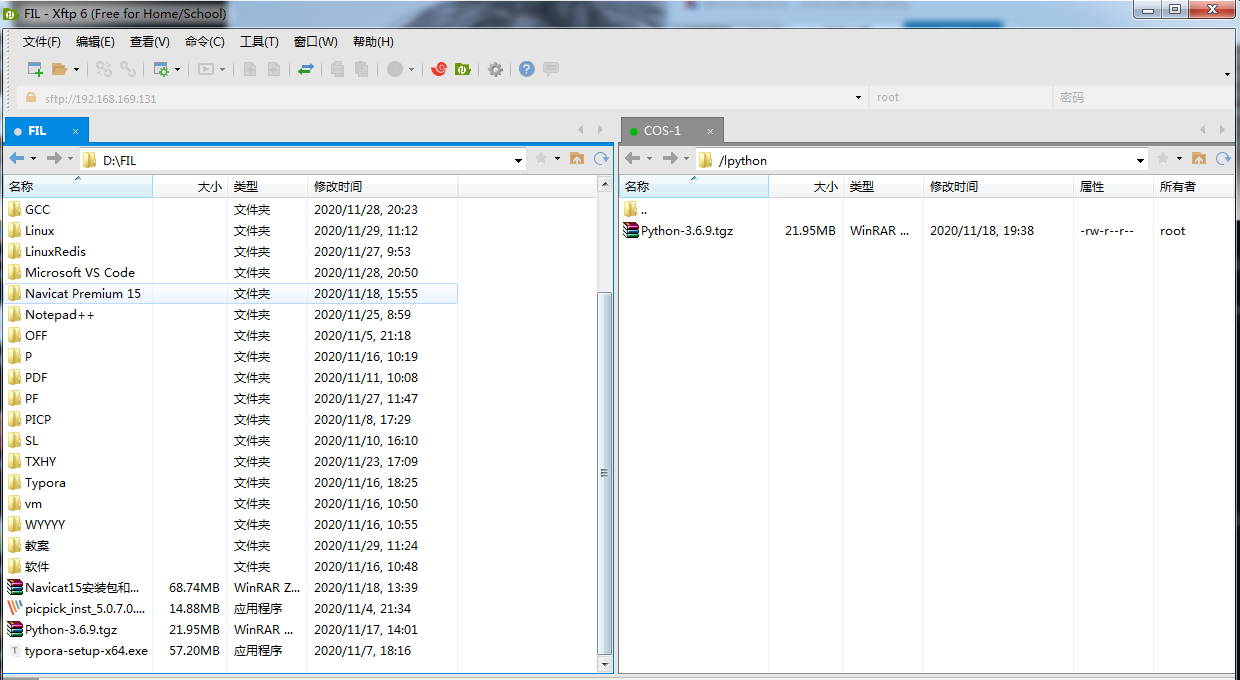Open local pane bookmark star
1240x680 pixels.
coord(541,158)
